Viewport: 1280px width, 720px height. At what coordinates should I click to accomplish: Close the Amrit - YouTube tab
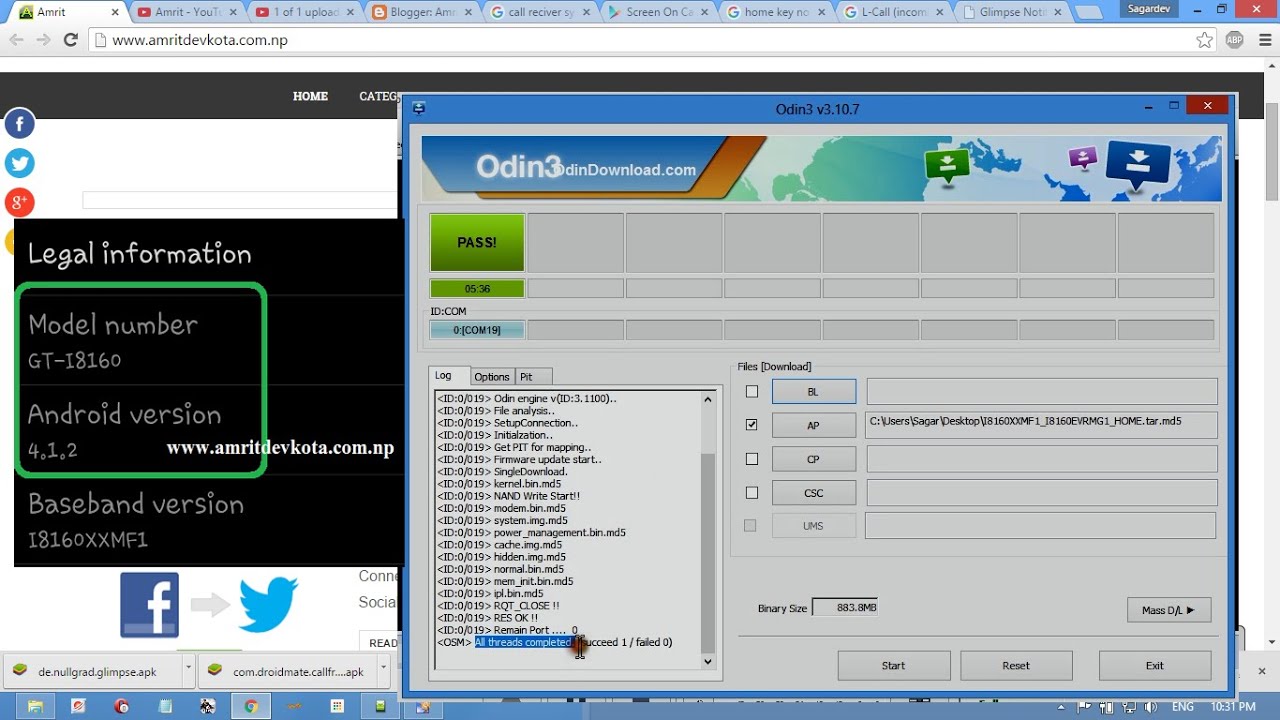[234, 12]
